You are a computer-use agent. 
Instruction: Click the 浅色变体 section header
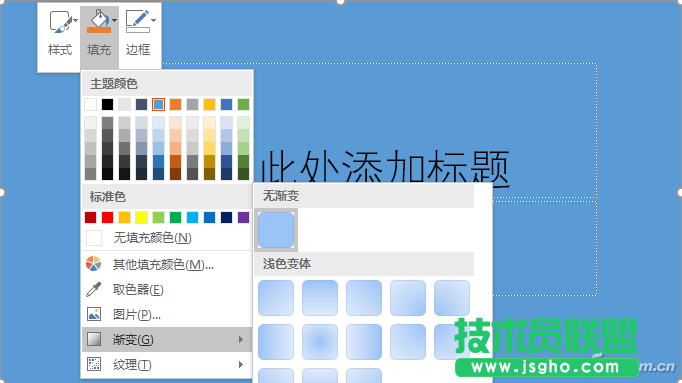point(364,264)
